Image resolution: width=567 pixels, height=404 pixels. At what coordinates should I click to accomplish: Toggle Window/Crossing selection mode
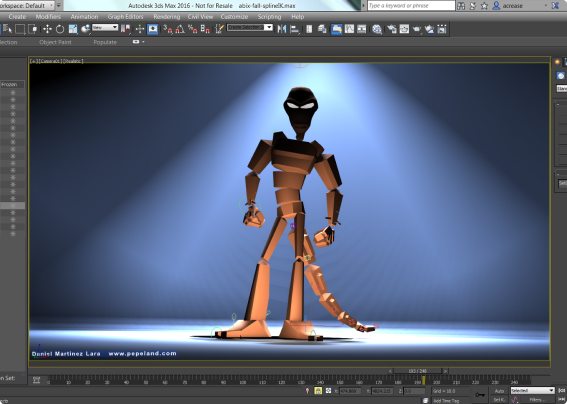click(x=33, y=29)
